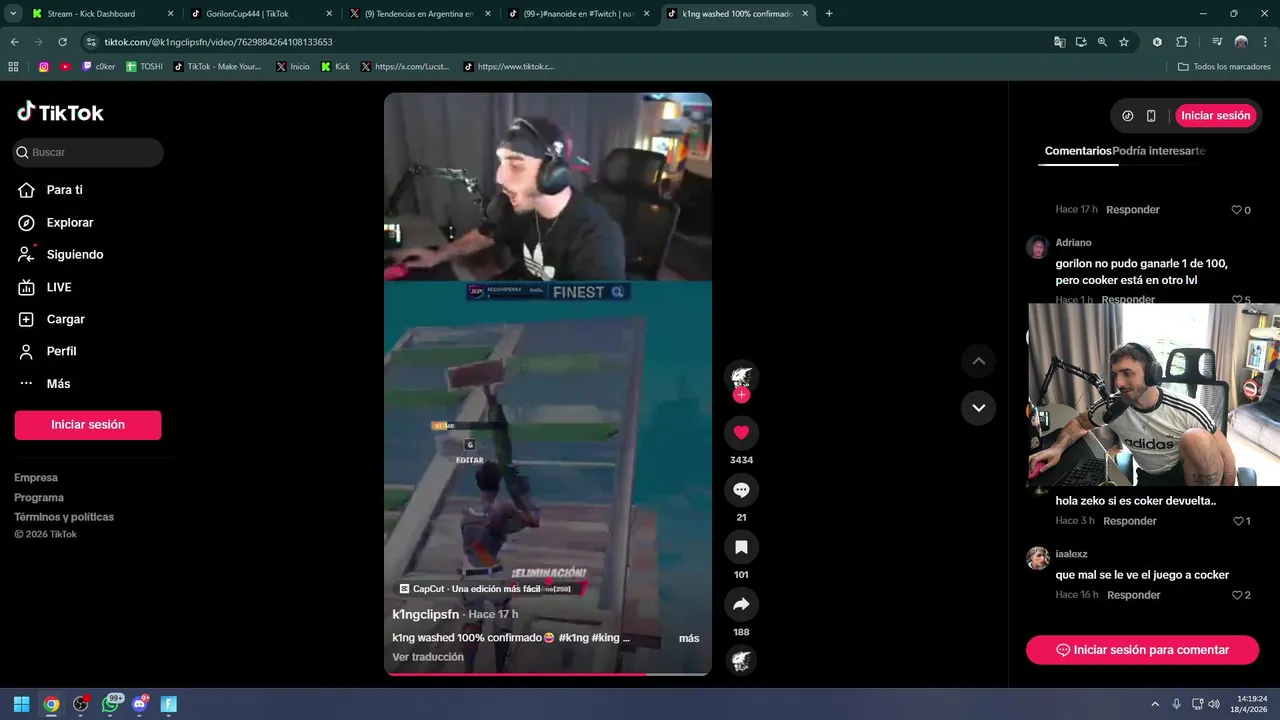The height and width of the screenshot is (720, 1280).
Task: Switch to the Podría interesarte tab
Action: coord(1159,151)
